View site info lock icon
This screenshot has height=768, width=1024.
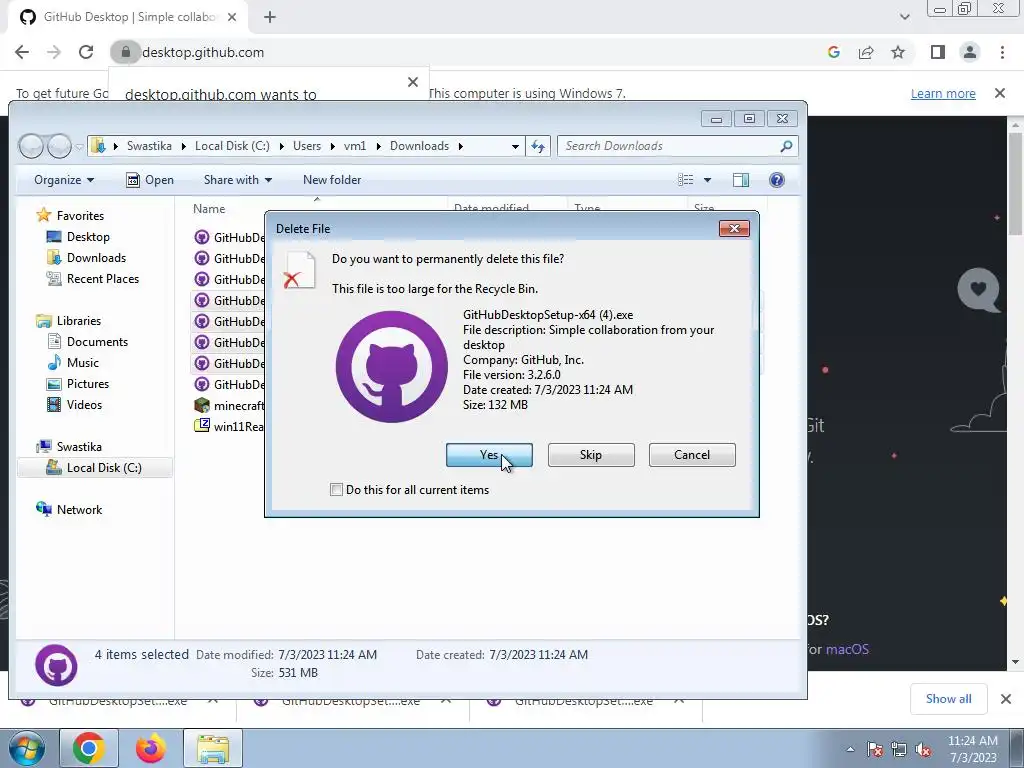coord(125,52)
